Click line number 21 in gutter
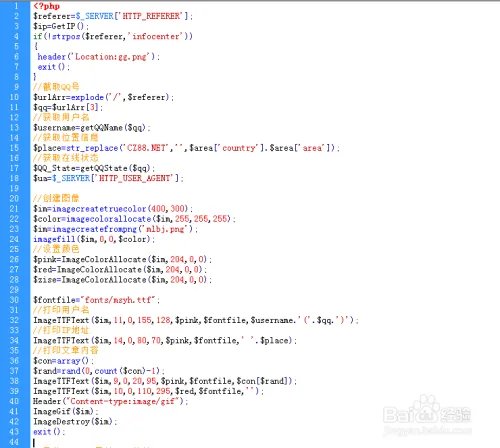The width and height of the screenshot is (500, 448). [x=14, y=209]
